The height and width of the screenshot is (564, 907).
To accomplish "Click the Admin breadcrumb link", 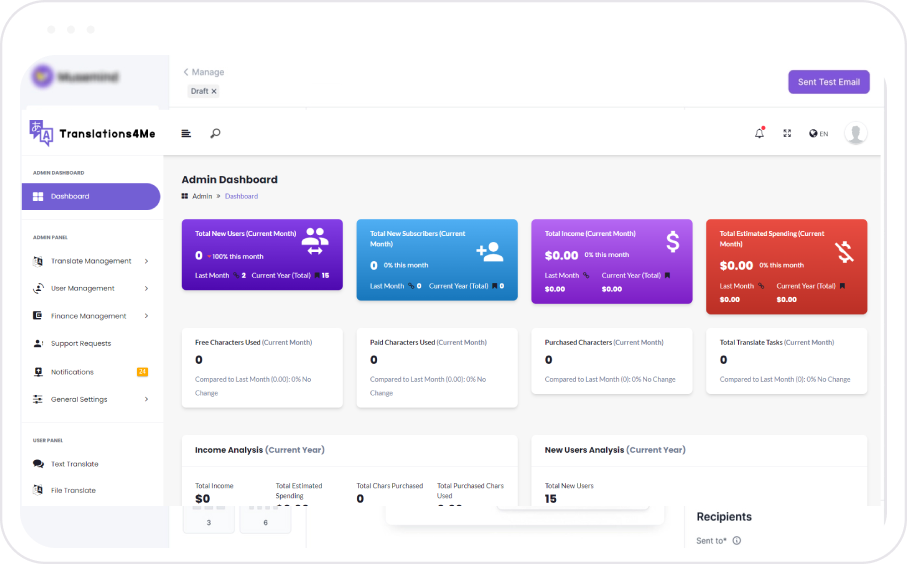I will [x=202, y=196].
